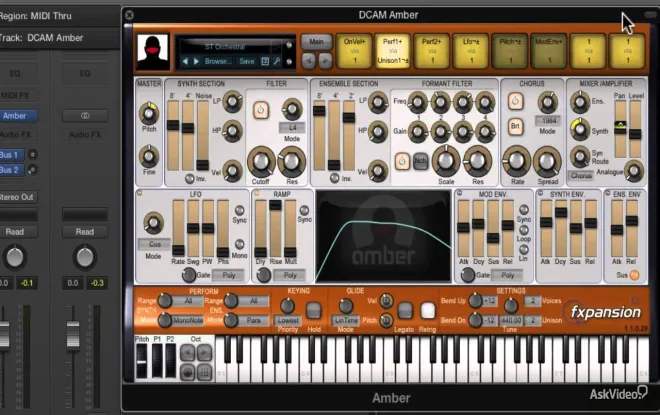Image resolution: width=660 pixels, height=415 pixels.
Task: Toggle the Formant Filter power button
Action: 402,162
